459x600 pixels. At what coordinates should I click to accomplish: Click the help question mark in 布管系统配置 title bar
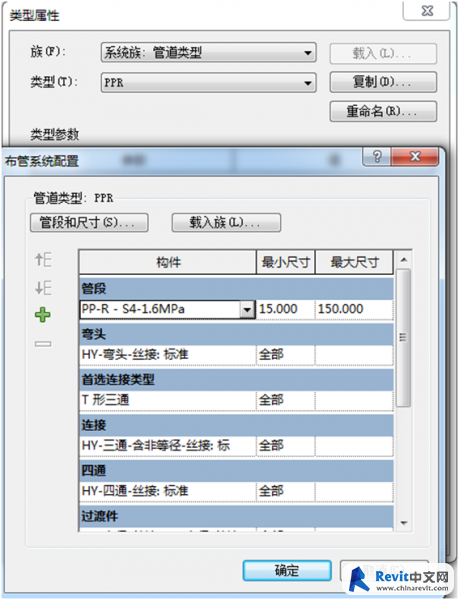377,157
